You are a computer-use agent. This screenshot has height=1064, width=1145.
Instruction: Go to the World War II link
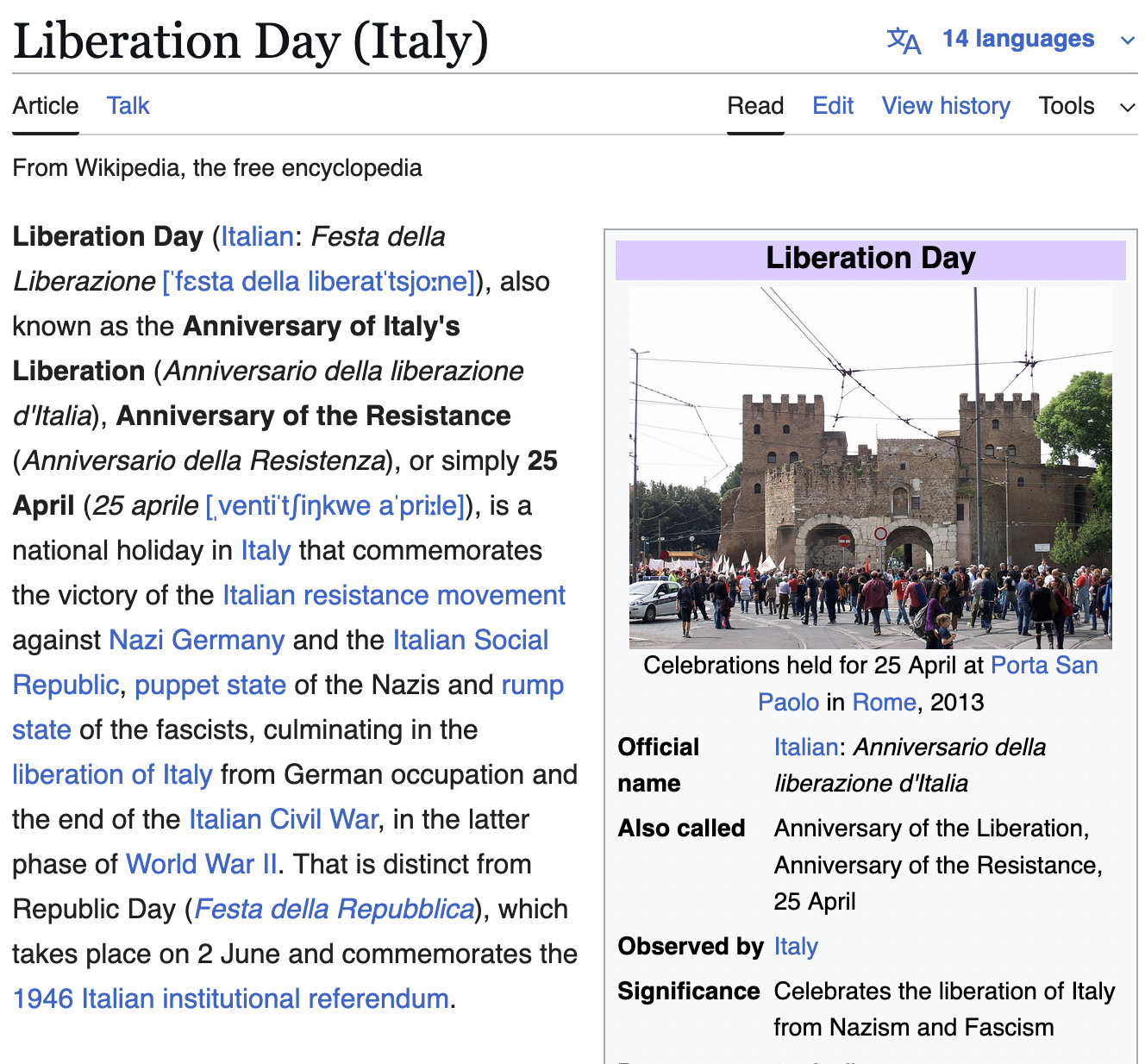click(201, 864)
